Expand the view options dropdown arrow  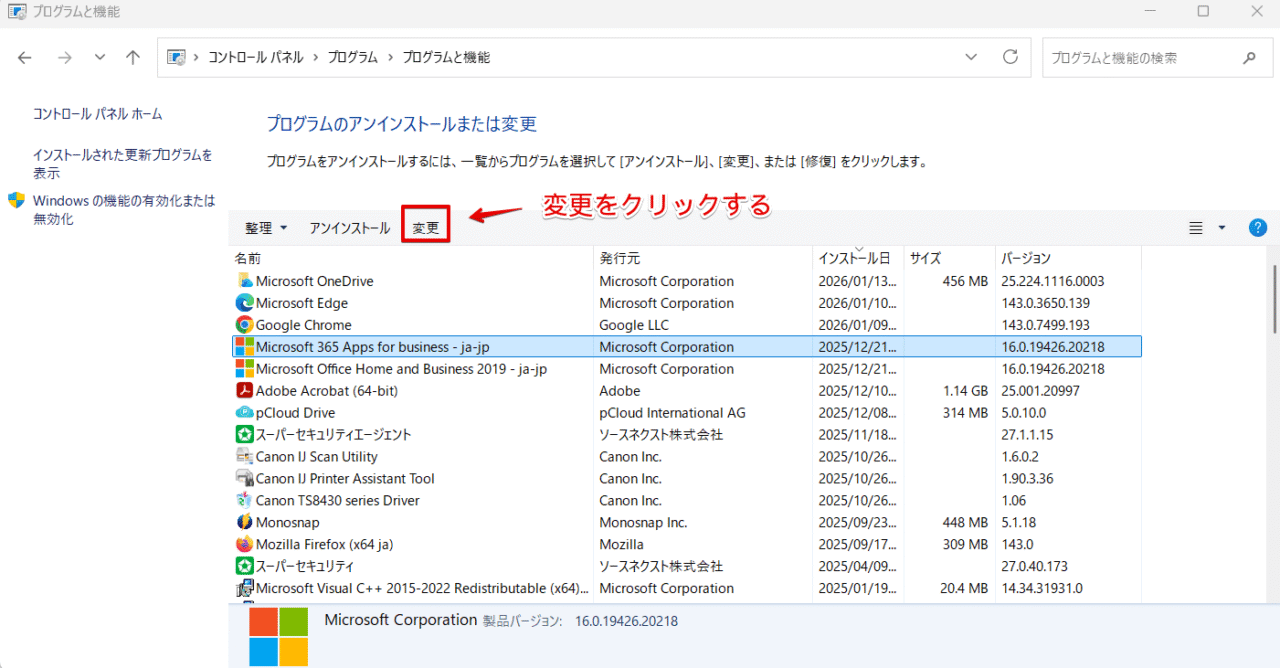tap(1221, 228)
